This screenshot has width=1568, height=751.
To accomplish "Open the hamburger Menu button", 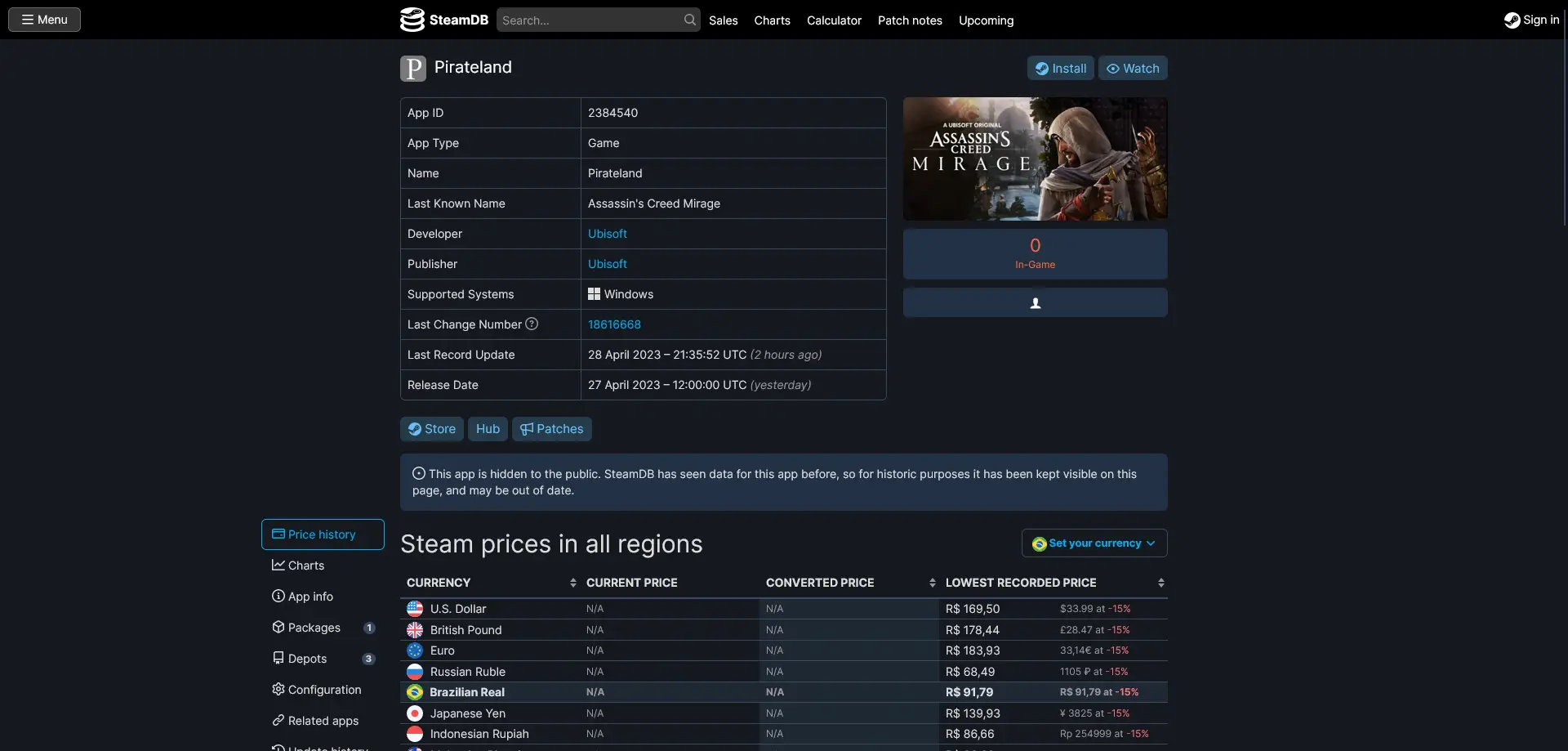I will click(x=44, y=20).
